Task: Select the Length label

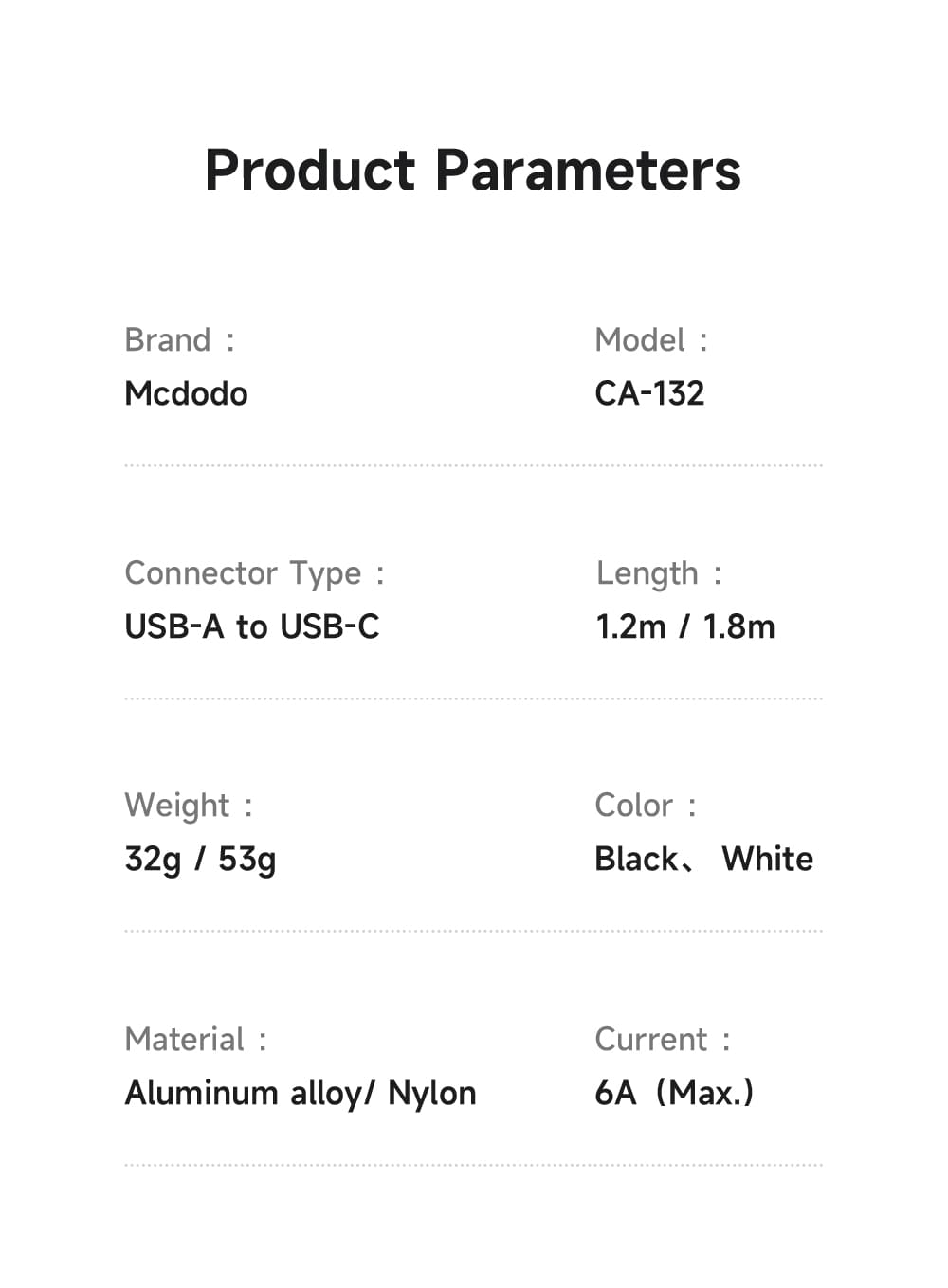Action: (x=647, y=573)
